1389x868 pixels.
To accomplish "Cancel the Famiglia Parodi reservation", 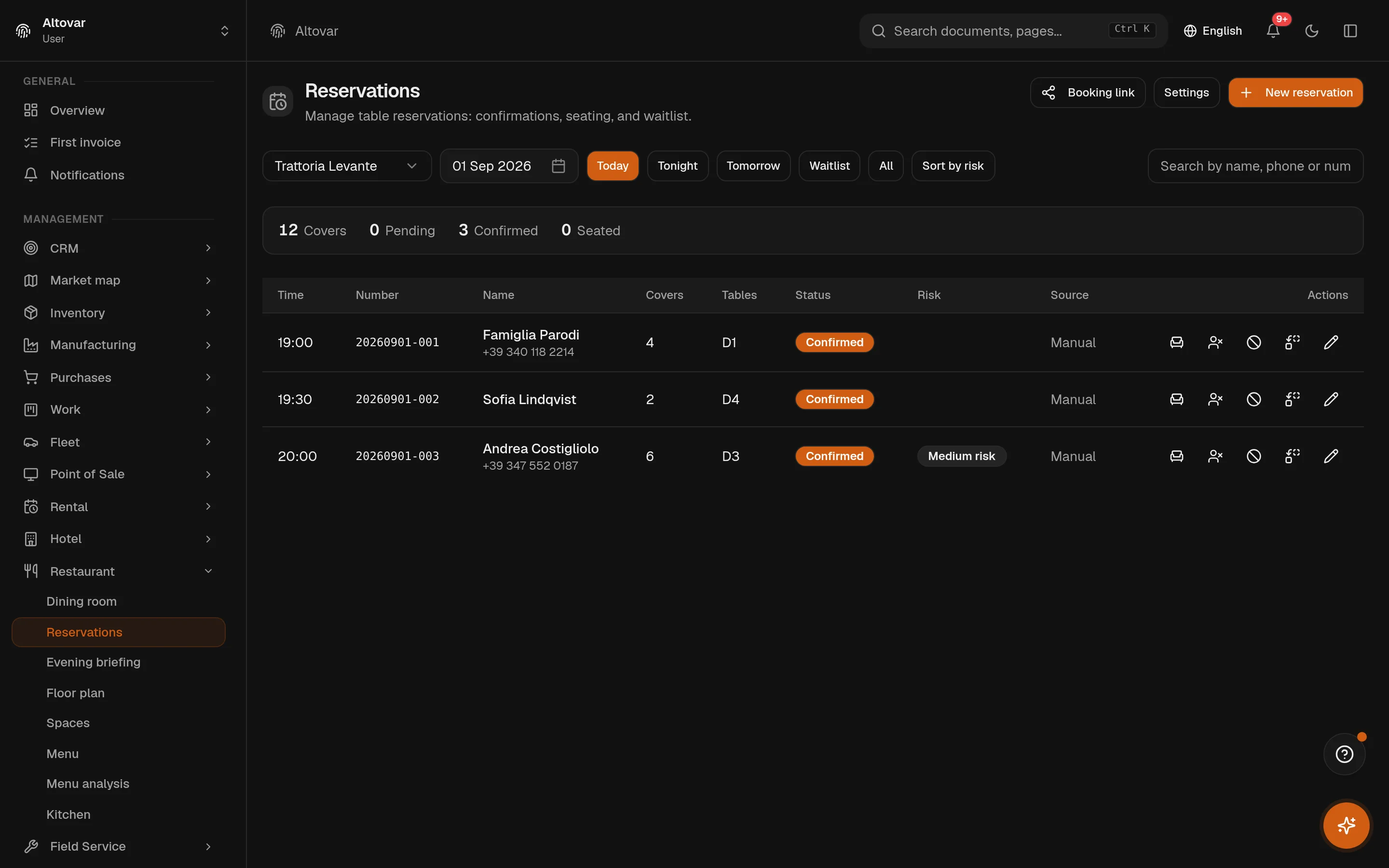I will click(1253, 342).
